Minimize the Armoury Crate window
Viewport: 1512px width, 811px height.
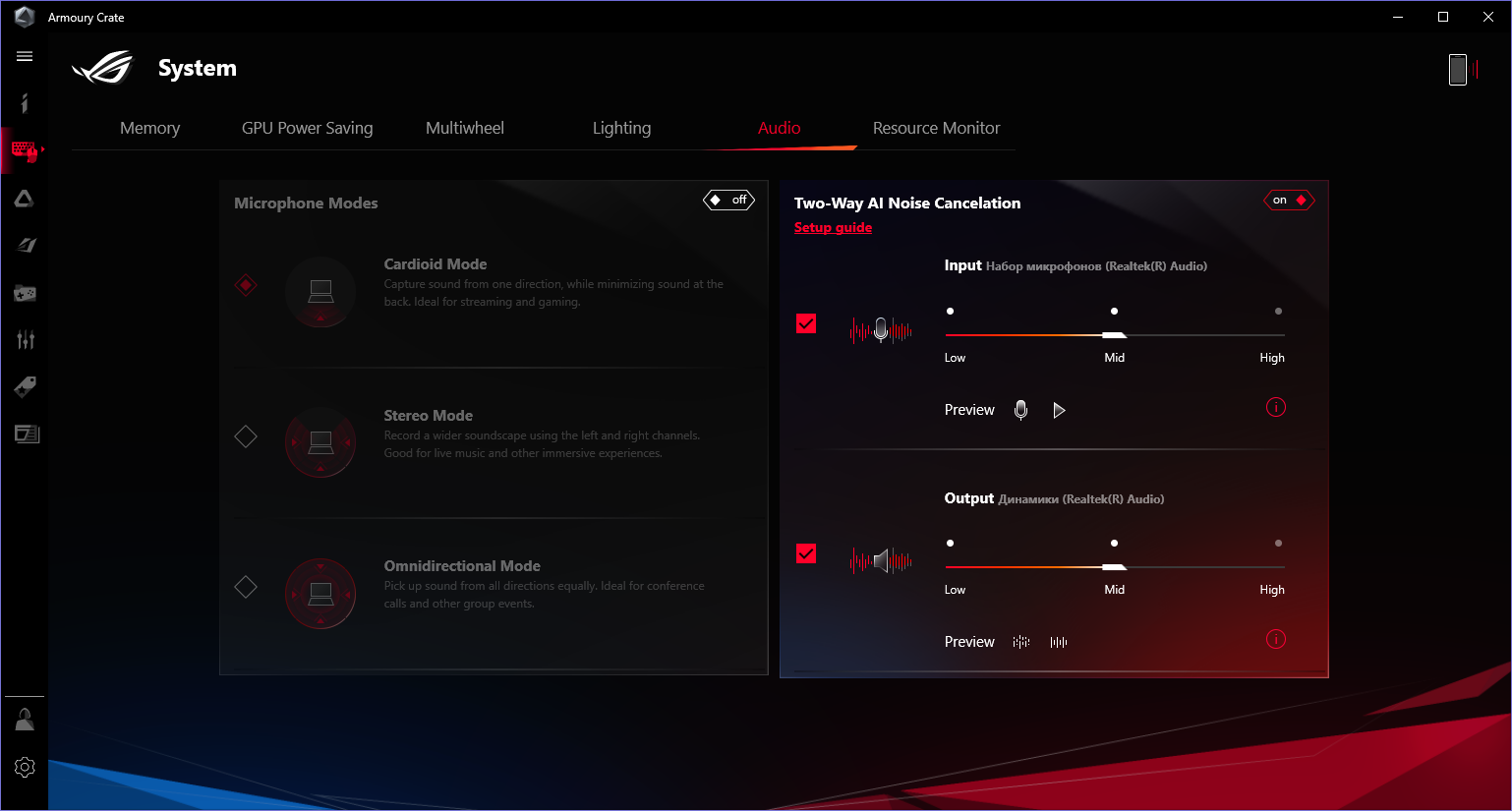[x=1398, y=17]
